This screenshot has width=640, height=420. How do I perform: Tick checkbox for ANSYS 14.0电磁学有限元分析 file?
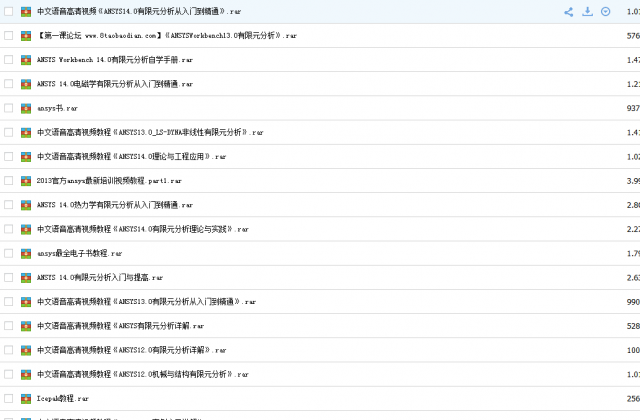click(9, 84)
